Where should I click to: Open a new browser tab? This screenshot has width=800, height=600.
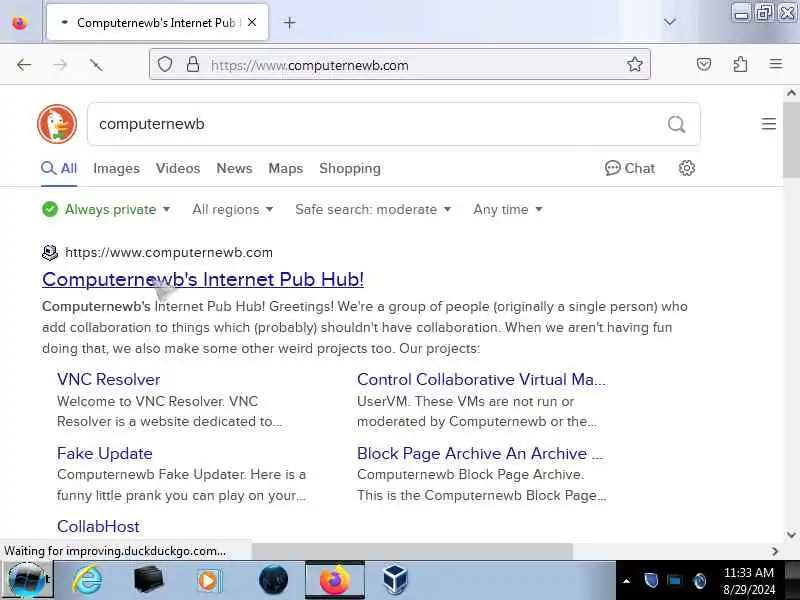click(x=289, y=22)
